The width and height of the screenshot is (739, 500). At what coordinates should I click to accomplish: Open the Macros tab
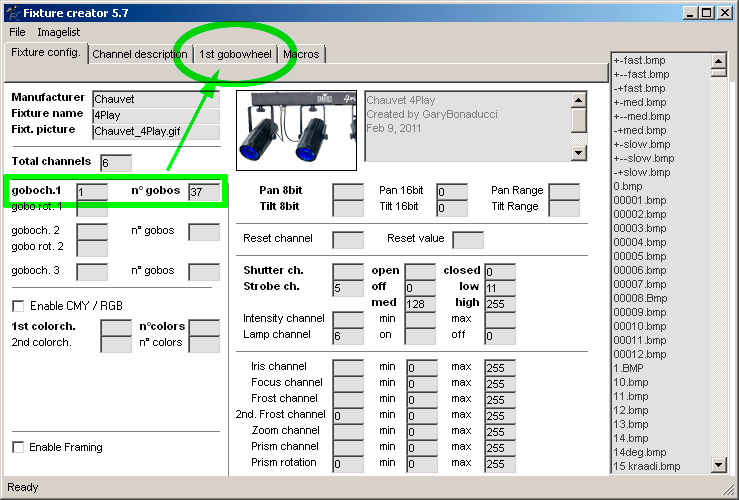pyautogui.click(x=301, y=54)
